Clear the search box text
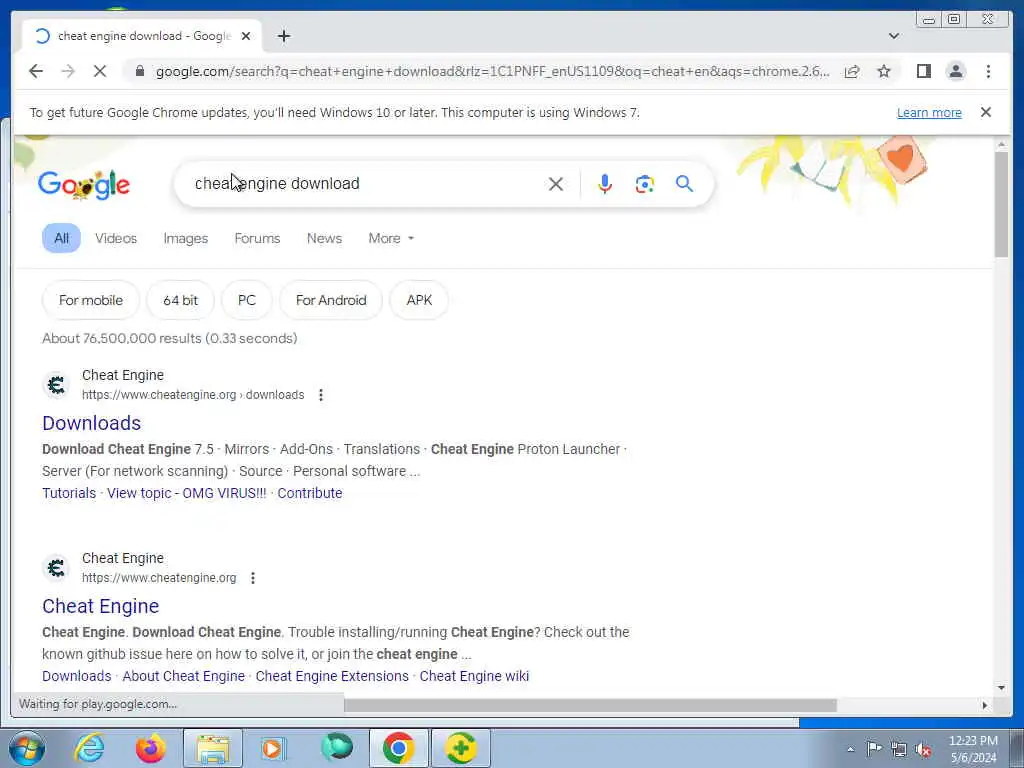This screenshot has width=1024, height=768. (556, 184)
